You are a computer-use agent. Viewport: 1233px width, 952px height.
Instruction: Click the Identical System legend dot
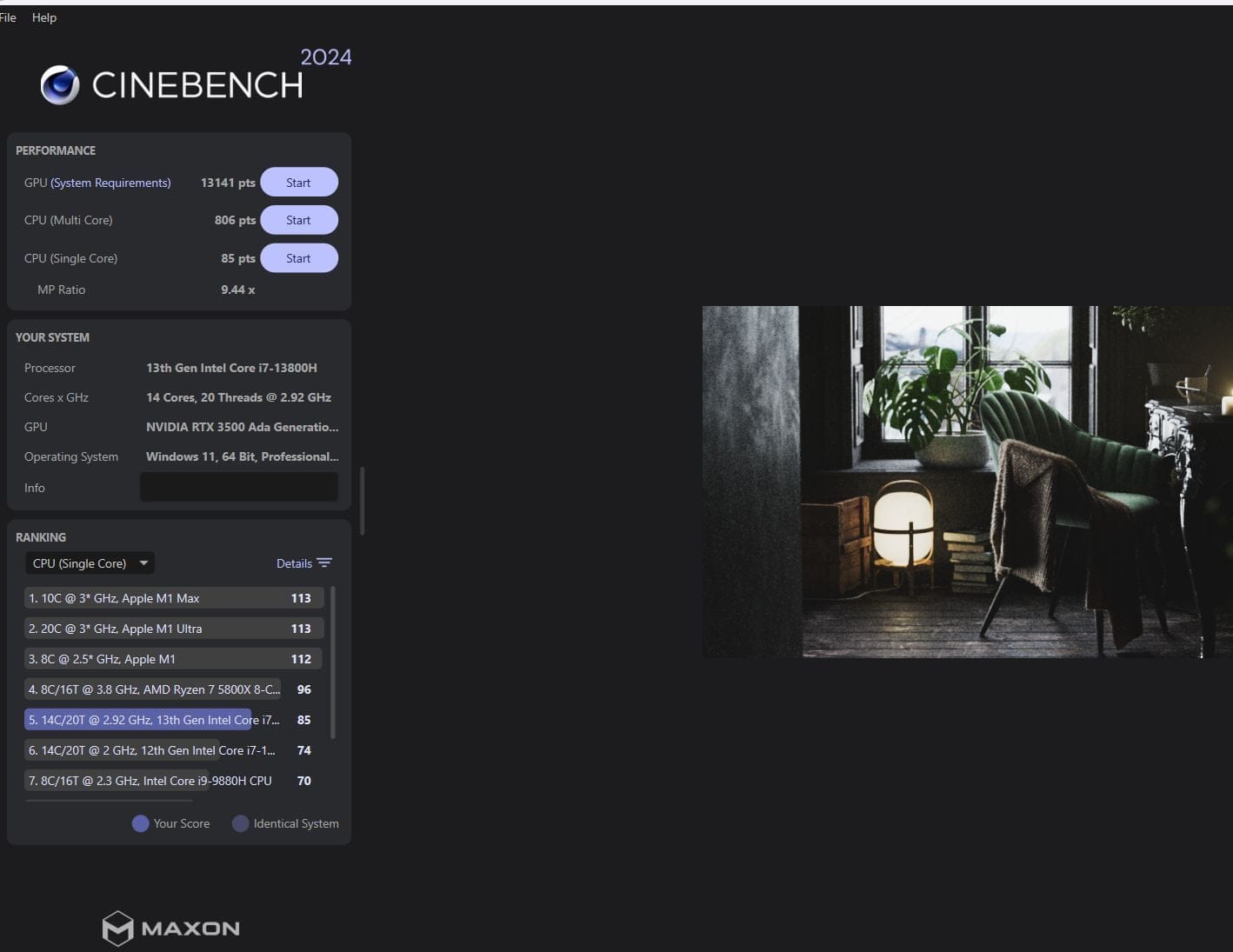tap(241, 823)
